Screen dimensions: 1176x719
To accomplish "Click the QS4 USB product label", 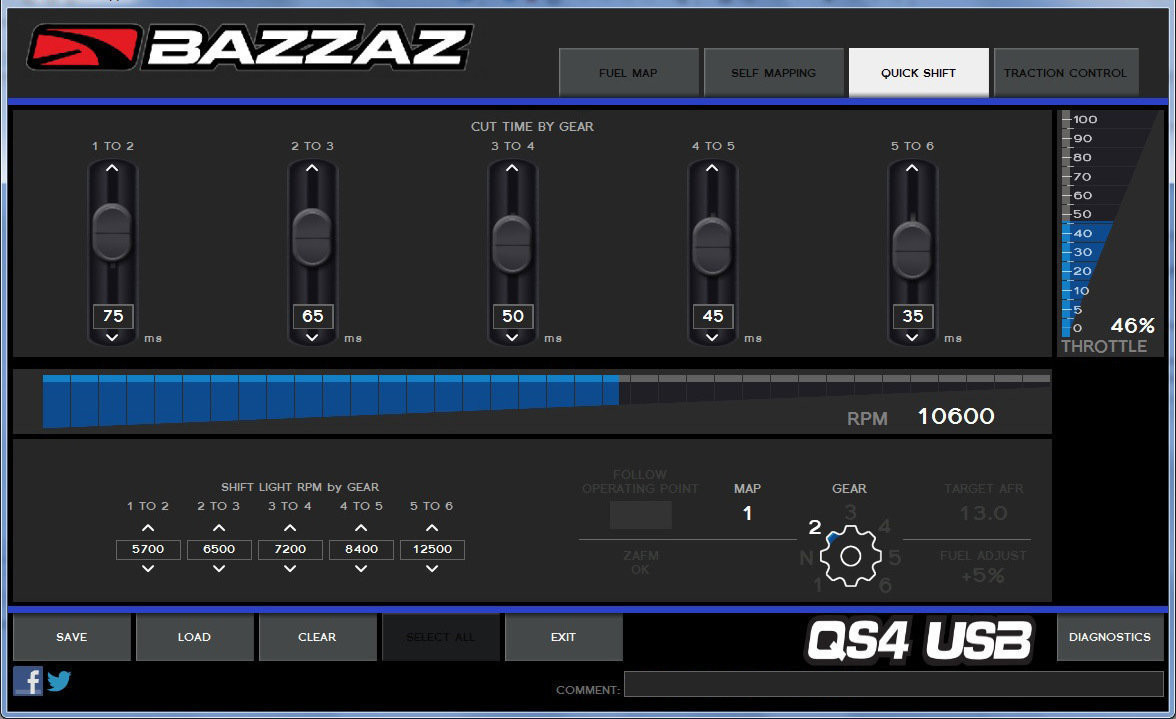I will (919, 641).
